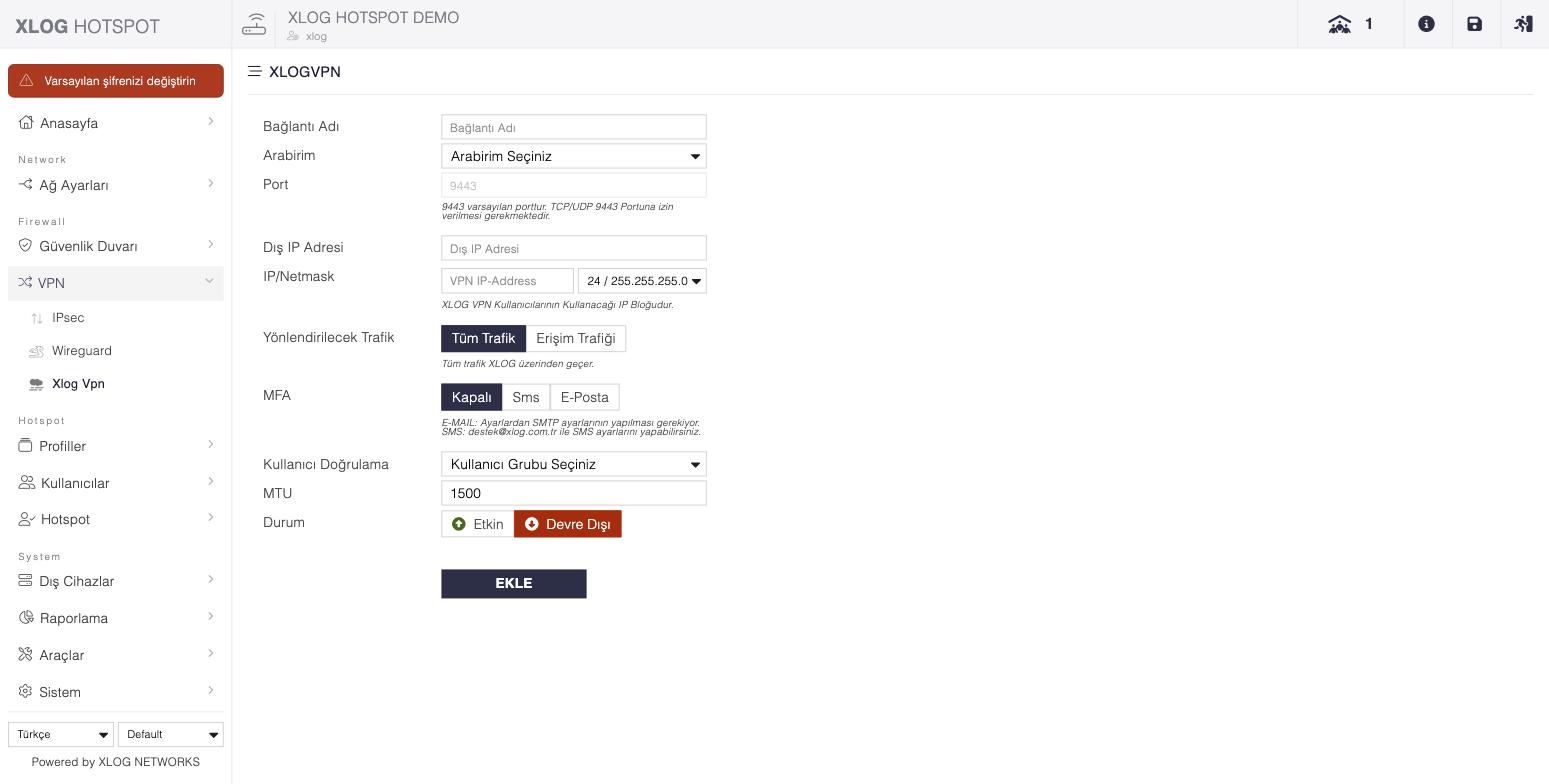1549x784 pixels.
Task: Toggle the hamburger menu icon beside XLOGVPN
Action: click(x=255, y=72)
